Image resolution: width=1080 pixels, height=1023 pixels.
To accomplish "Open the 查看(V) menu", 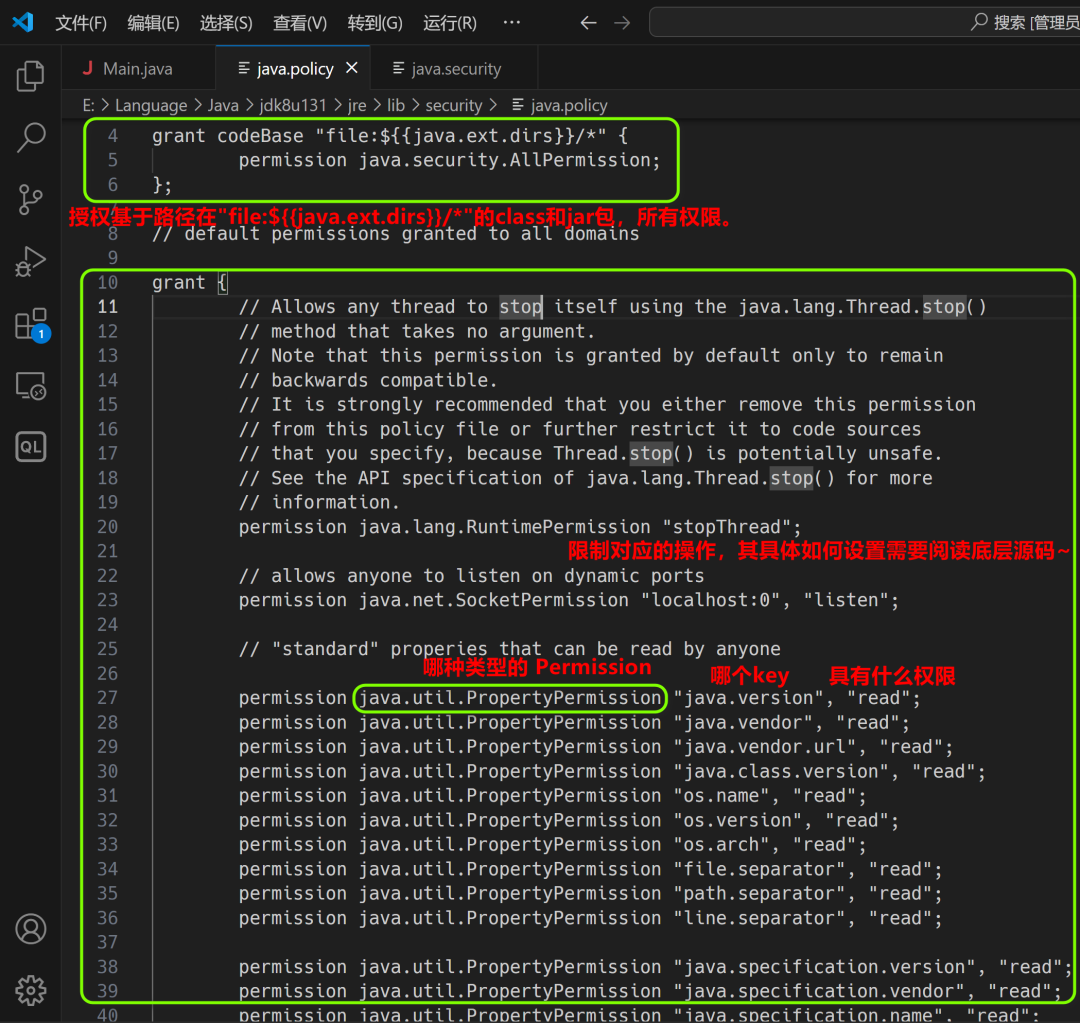I will tap(300, 23).
